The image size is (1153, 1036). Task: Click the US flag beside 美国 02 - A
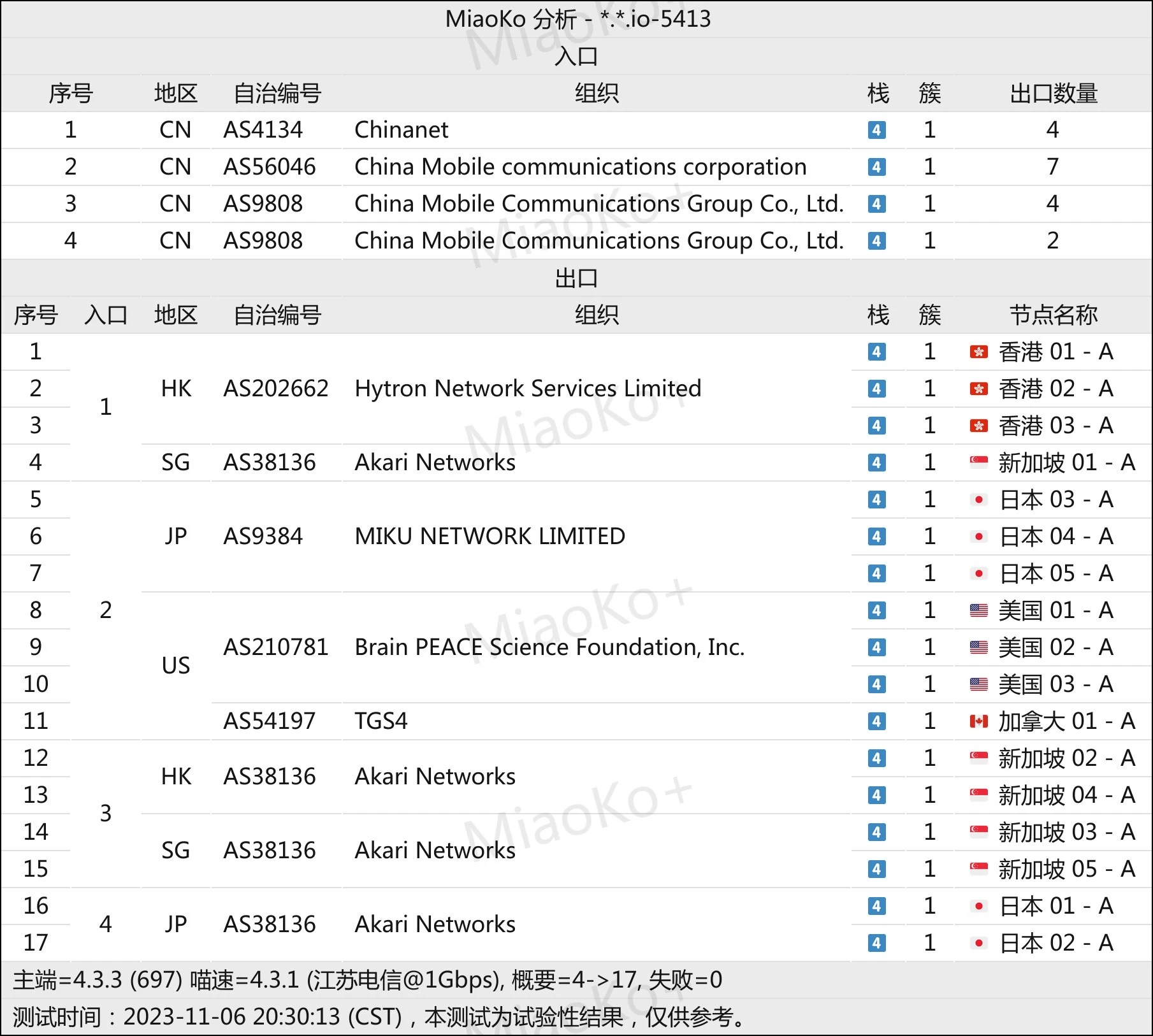(x=978, y=647)
